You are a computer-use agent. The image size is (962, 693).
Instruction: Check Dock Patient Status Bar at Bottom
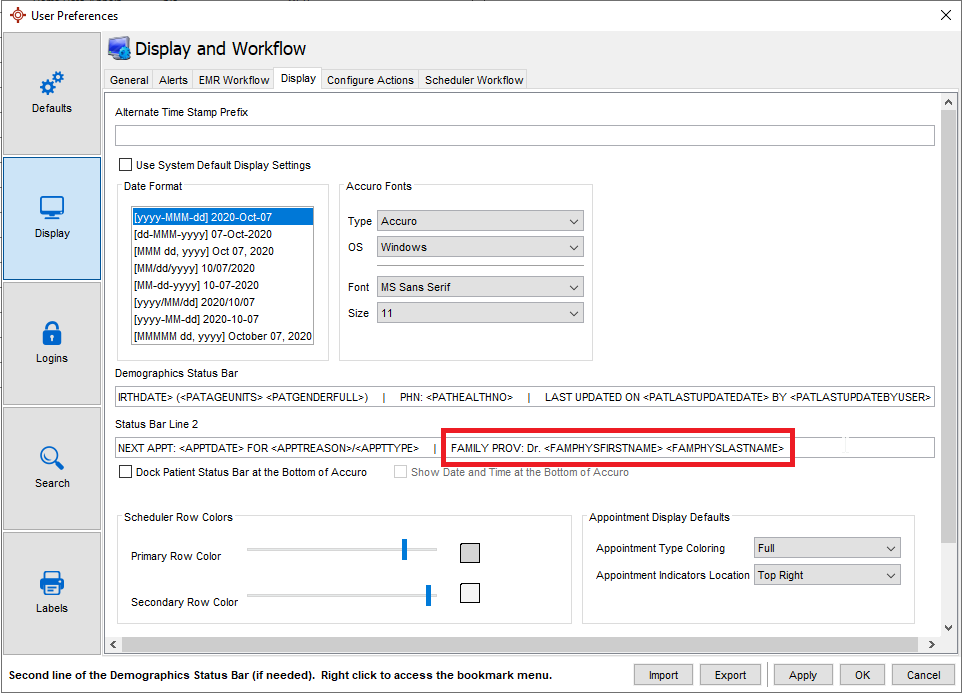tap(126, 472)
